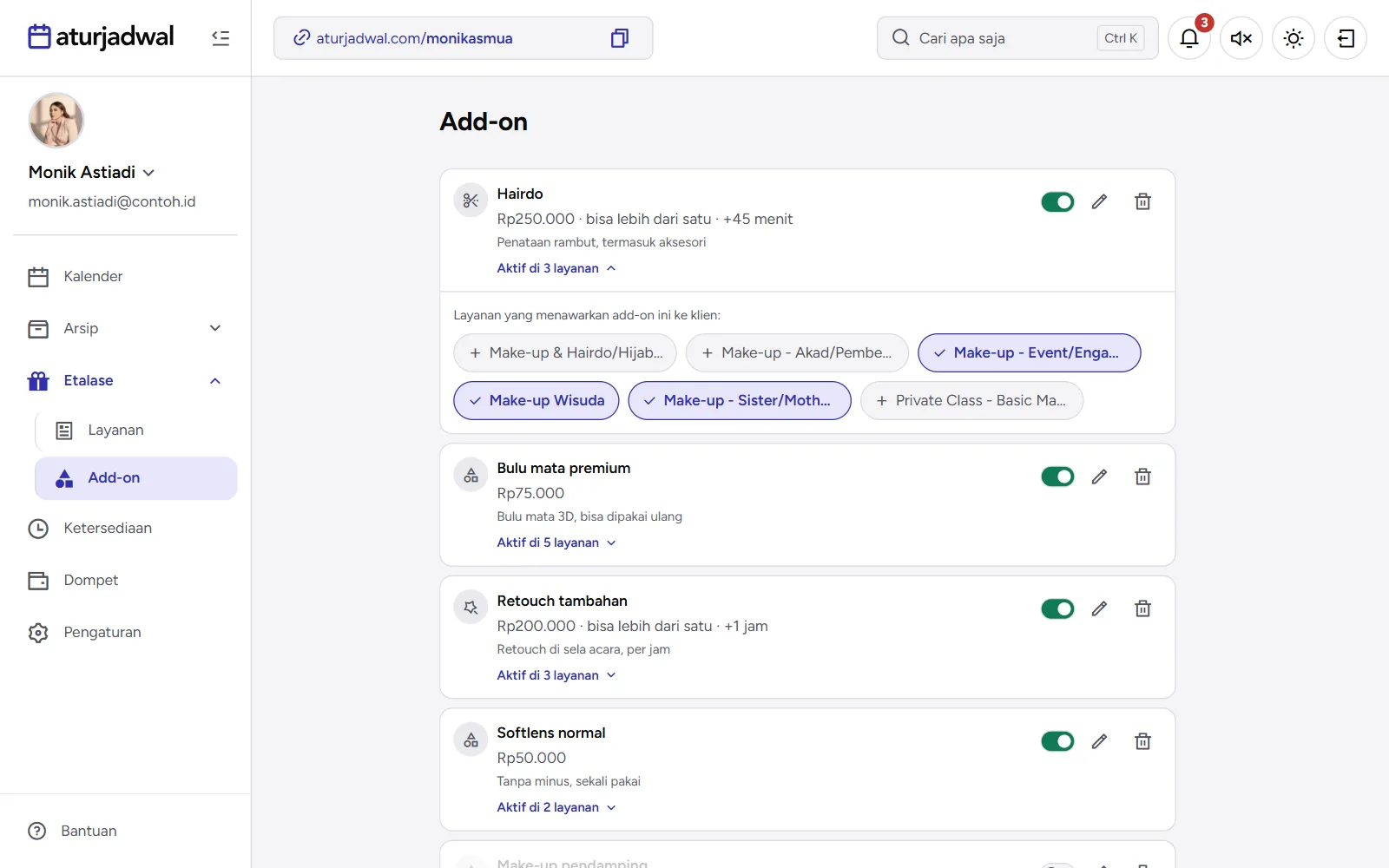This screenshot has width=1389, height=868.
Task: Disable the Hairdo add-on switch
Action: [x=1057, y=202]
